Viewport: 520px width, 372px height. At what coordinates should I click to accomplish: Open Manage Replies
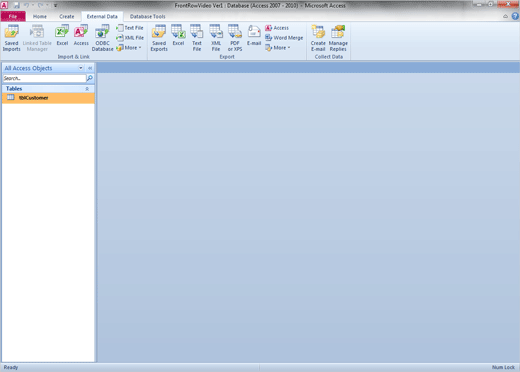(338, 38)
